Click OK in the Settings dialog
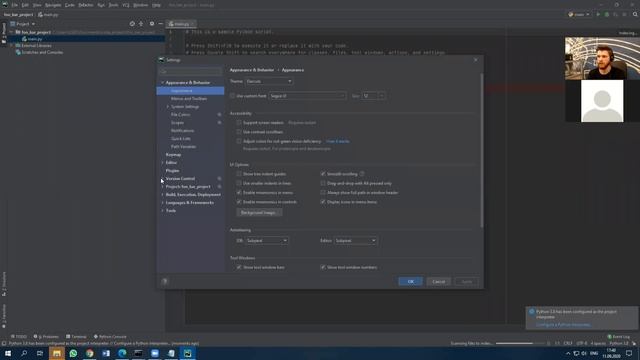 click(x=411, y=282)
